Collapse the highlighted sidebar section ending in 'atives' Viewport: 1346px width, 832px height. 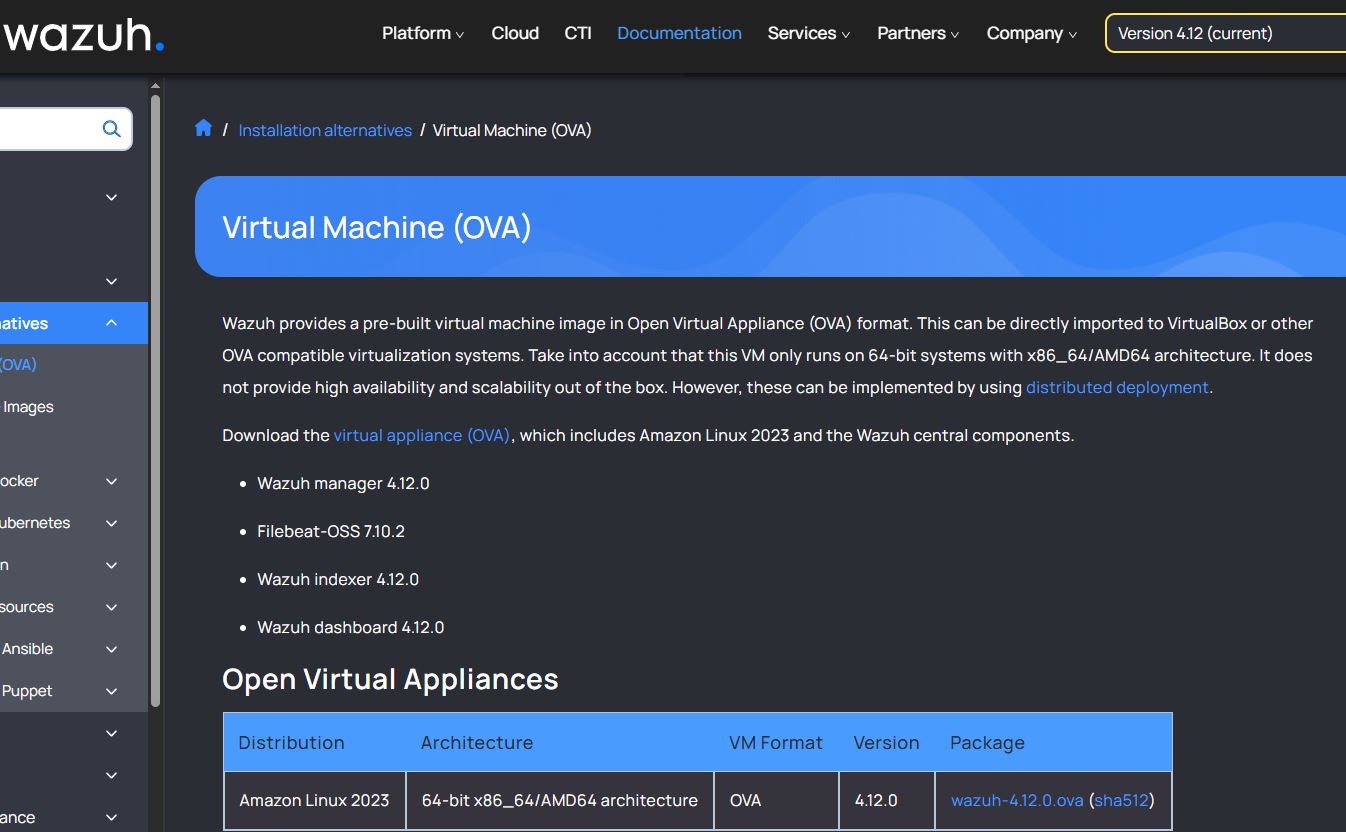coord(111,323)
